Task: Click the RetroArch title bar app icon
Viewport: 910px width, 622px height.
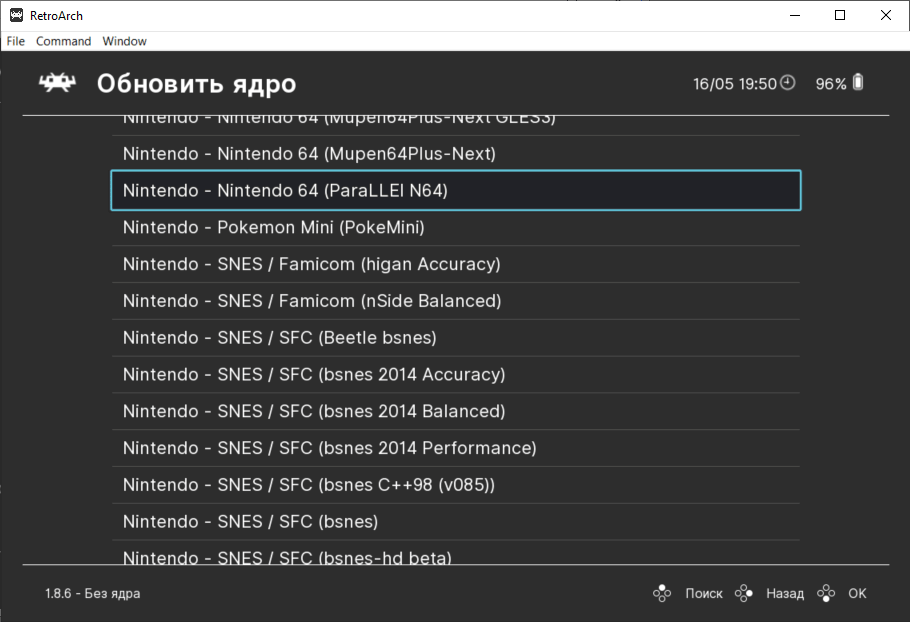Action: tap(16, 16)
